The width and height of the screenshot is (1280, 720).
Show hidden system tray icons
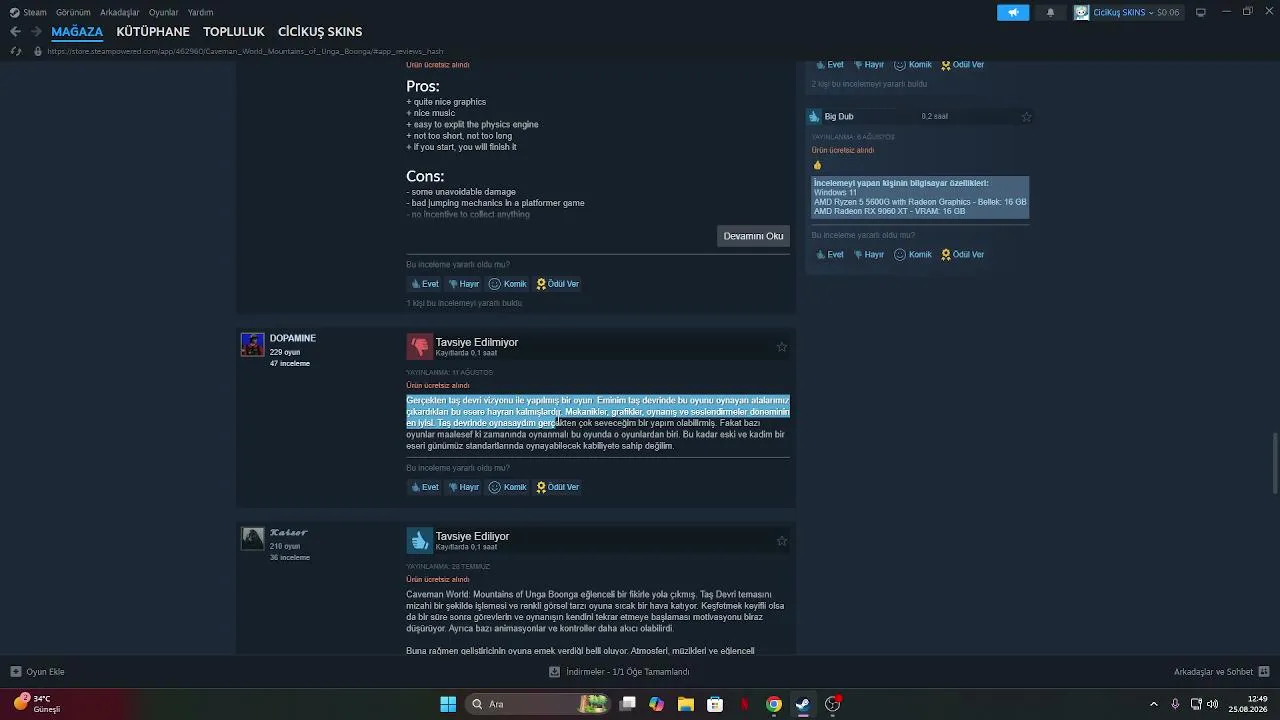[x=1153, y=704]
